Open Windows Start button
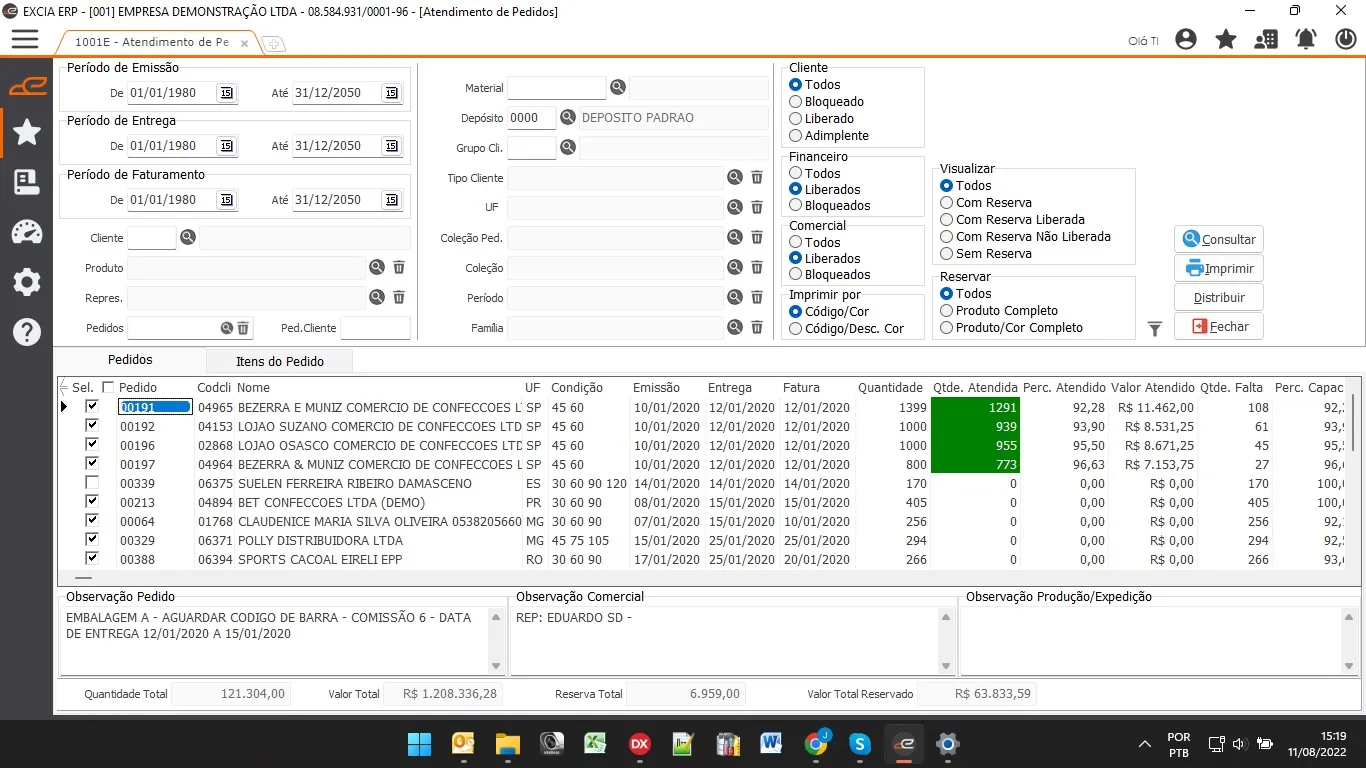The width and height of the screenshot is (1366, 768). [x=420, y=744]
